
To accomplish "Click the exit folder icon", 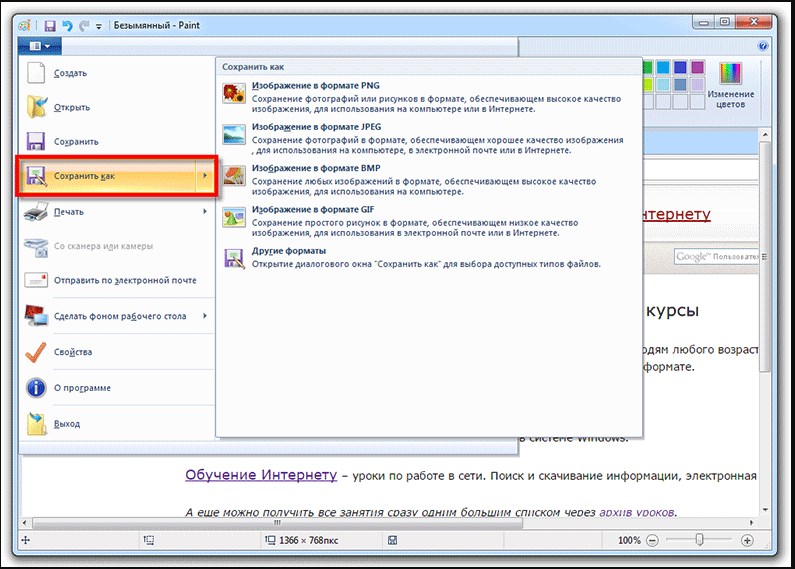I will (37, 424).
